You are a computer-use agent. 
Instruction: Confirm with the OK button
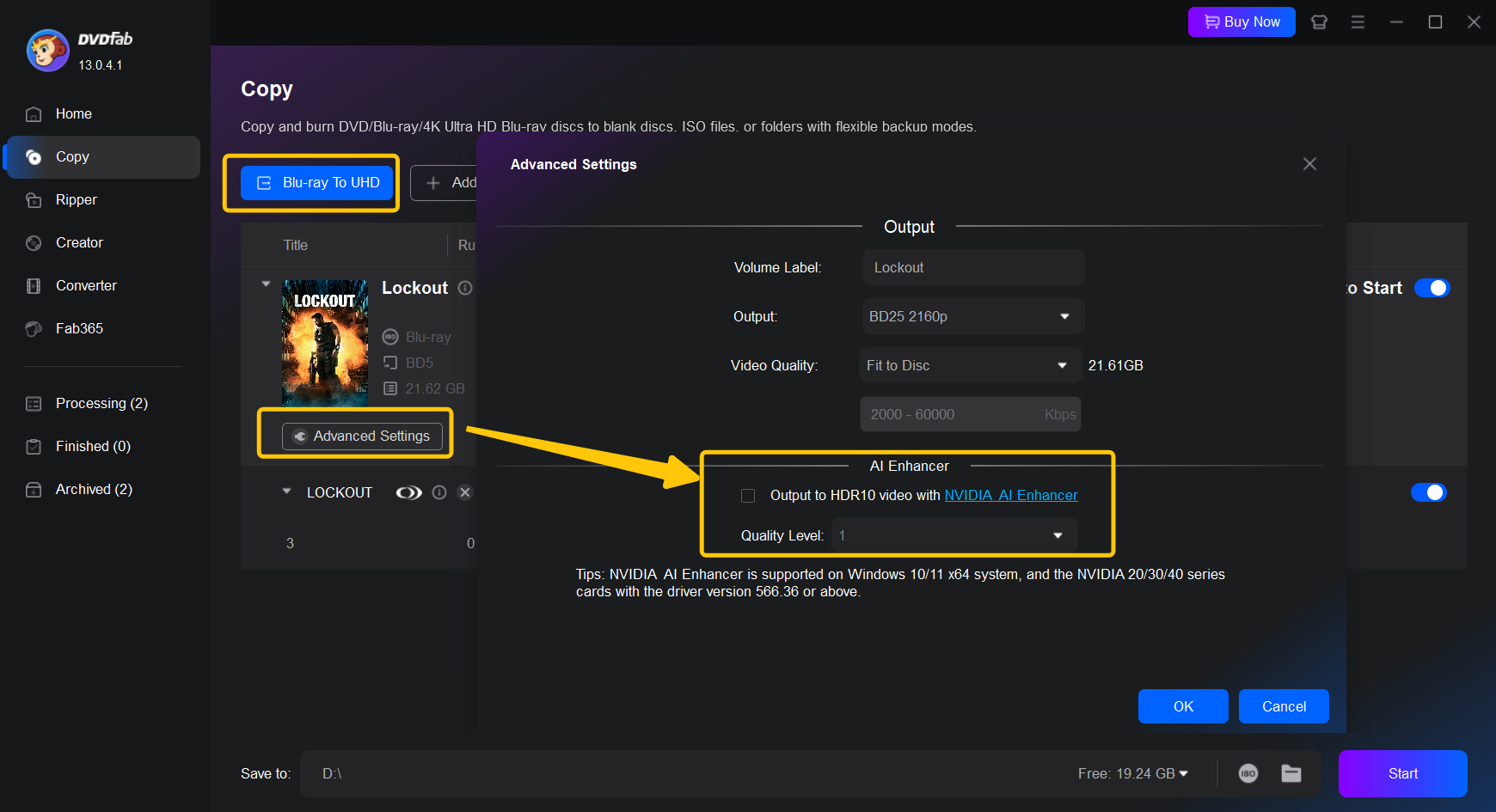[1183, 706]
